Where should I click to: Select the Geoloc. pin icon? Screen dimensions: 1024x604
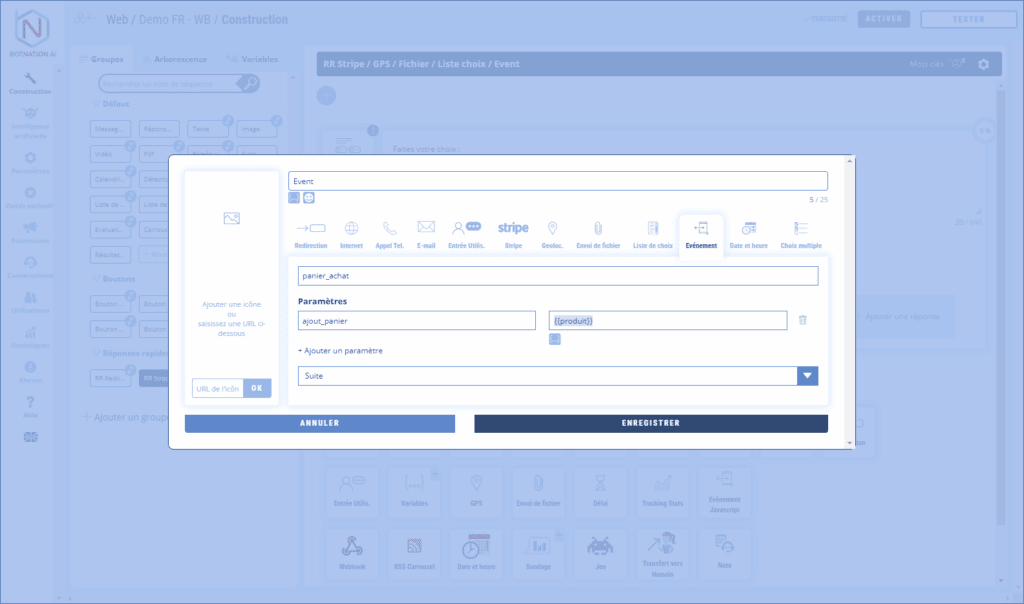552,229
